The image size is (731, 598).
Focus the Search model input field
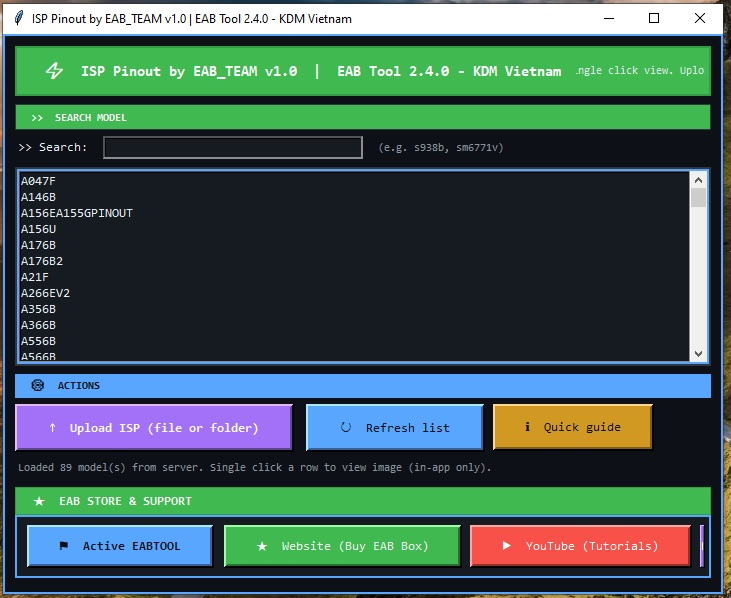pos(232,148)
